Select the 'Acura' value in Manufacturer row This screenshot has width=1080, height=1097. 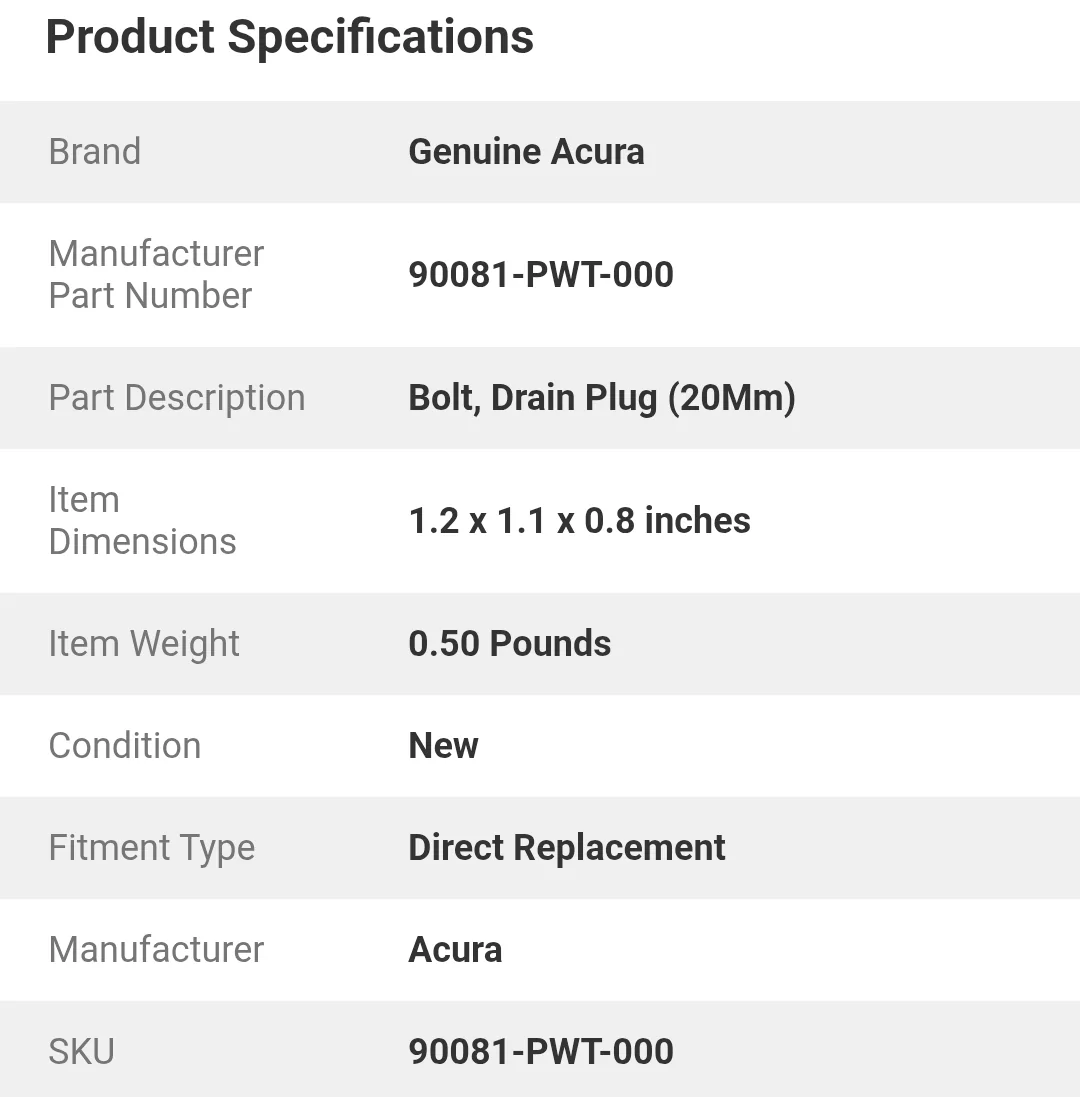[x=455, y=950]
